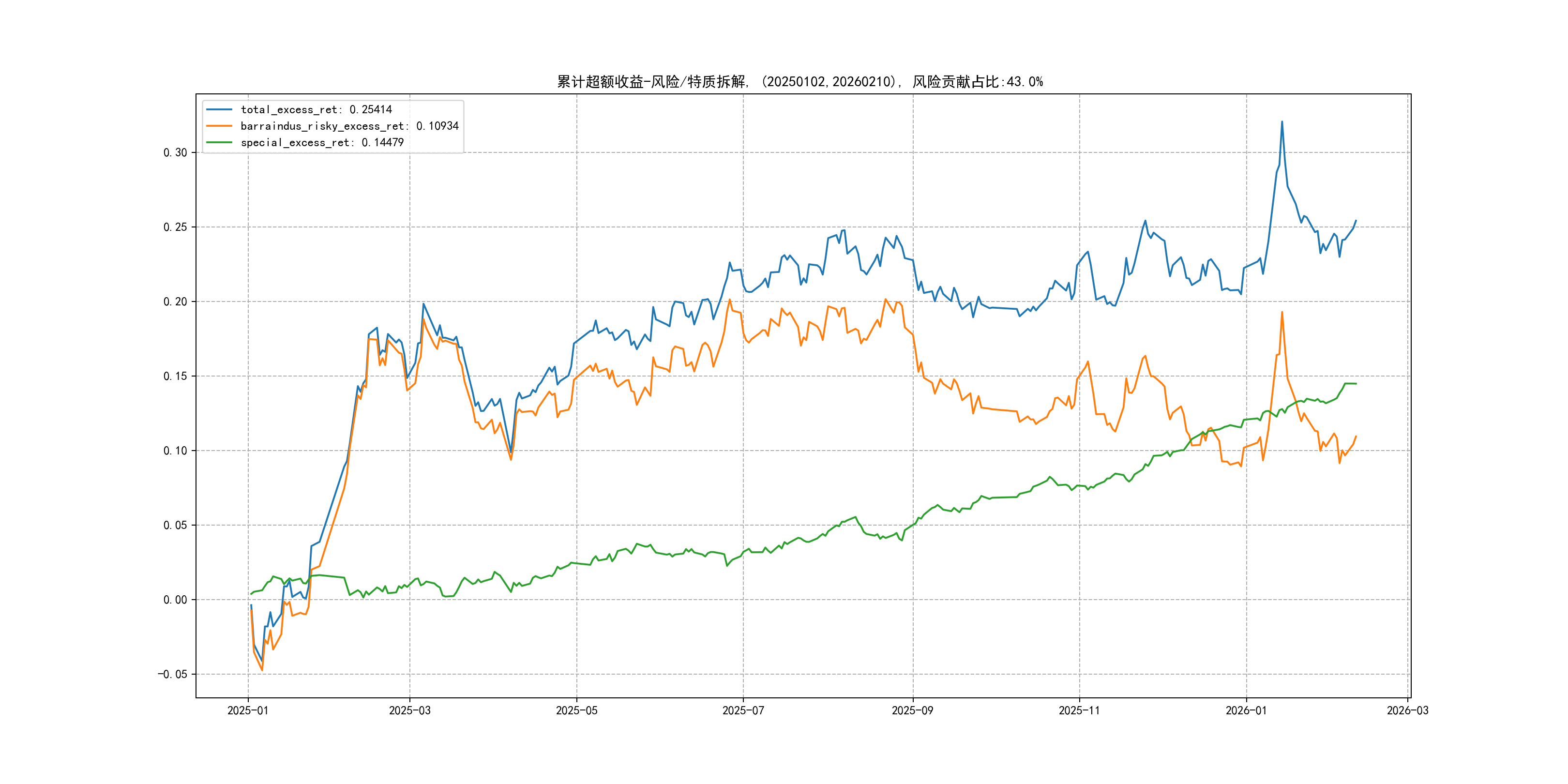Select the total_excess_ret: 0.25414 legend label
Viewport: 1568px width, 784px height.
316,109
